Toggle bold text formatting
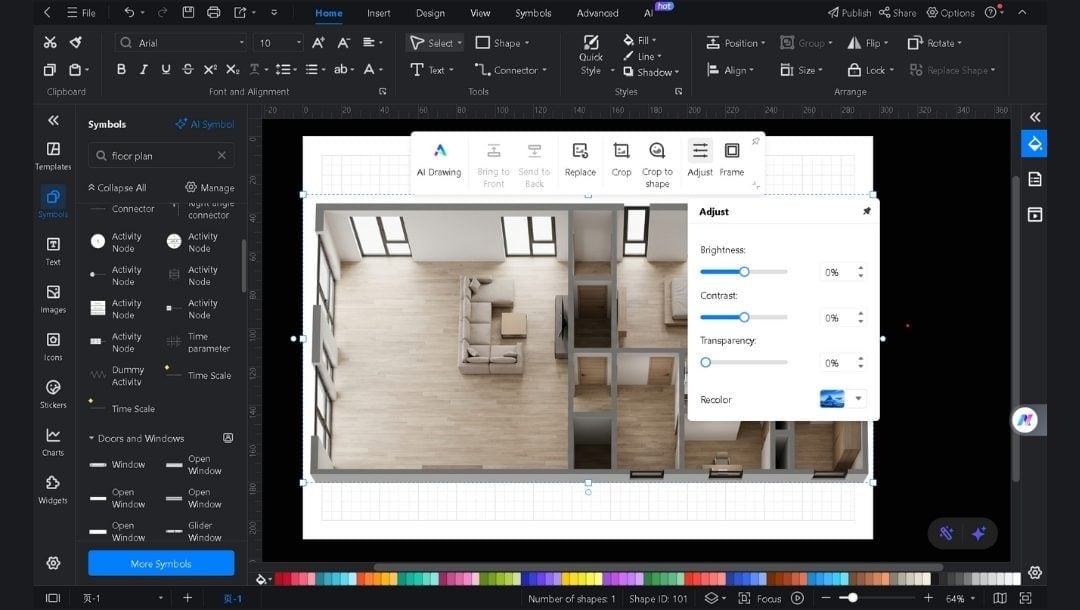 121,70
